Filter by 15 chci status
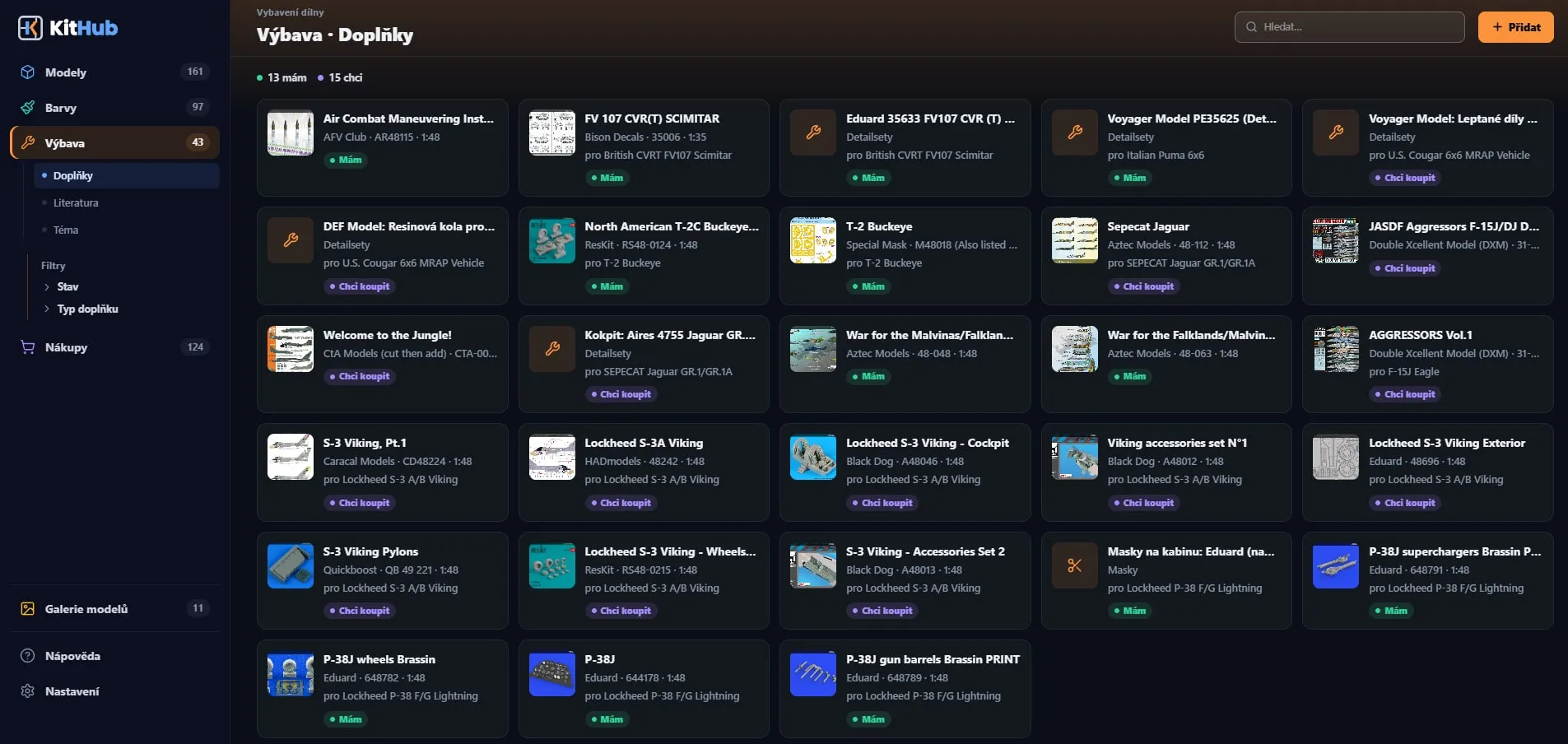Screen dimensions: 1568x744 click(x=339, y=78)
